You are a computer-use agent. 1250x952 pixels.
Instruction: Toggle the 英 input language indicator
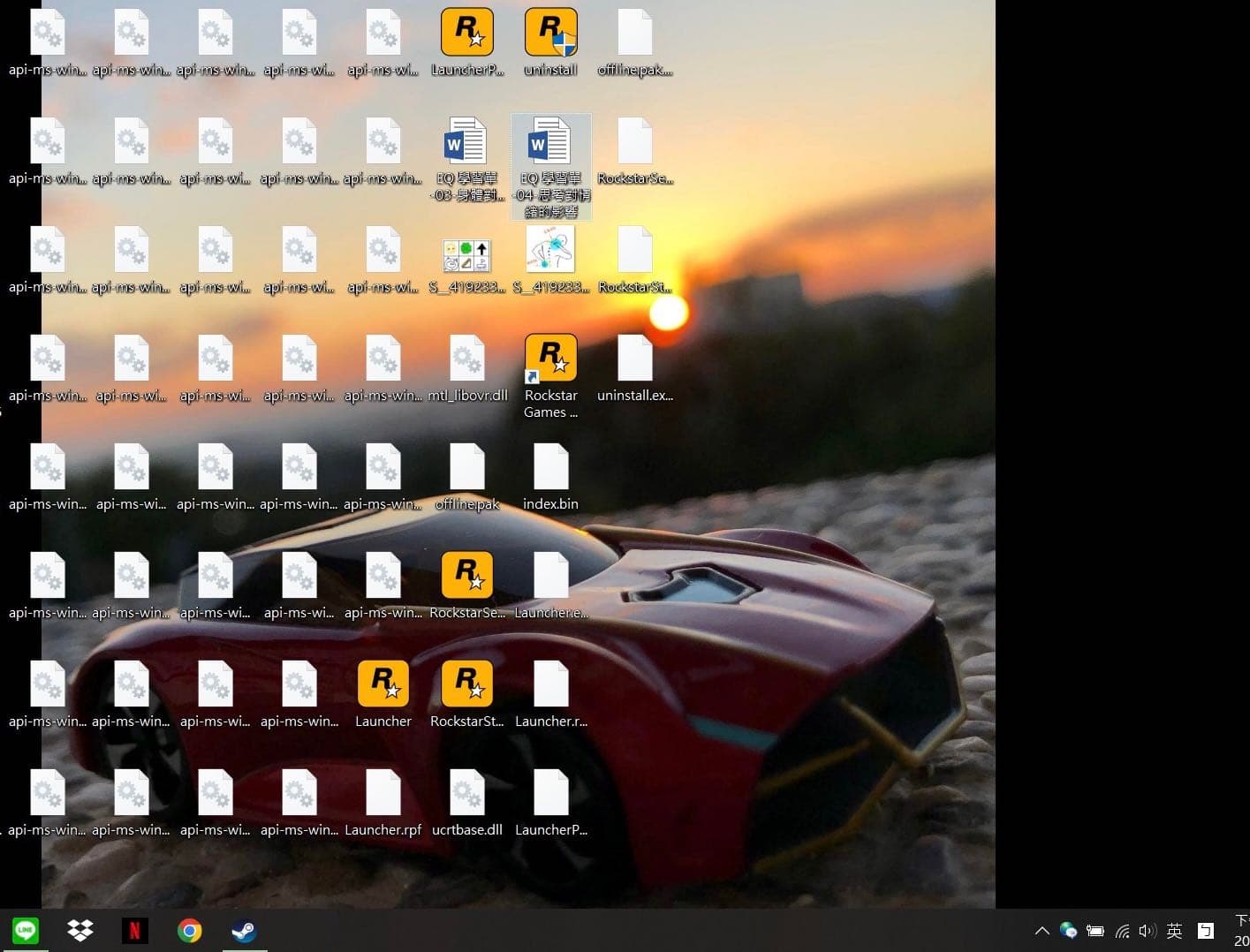[x=1174, y=930]
